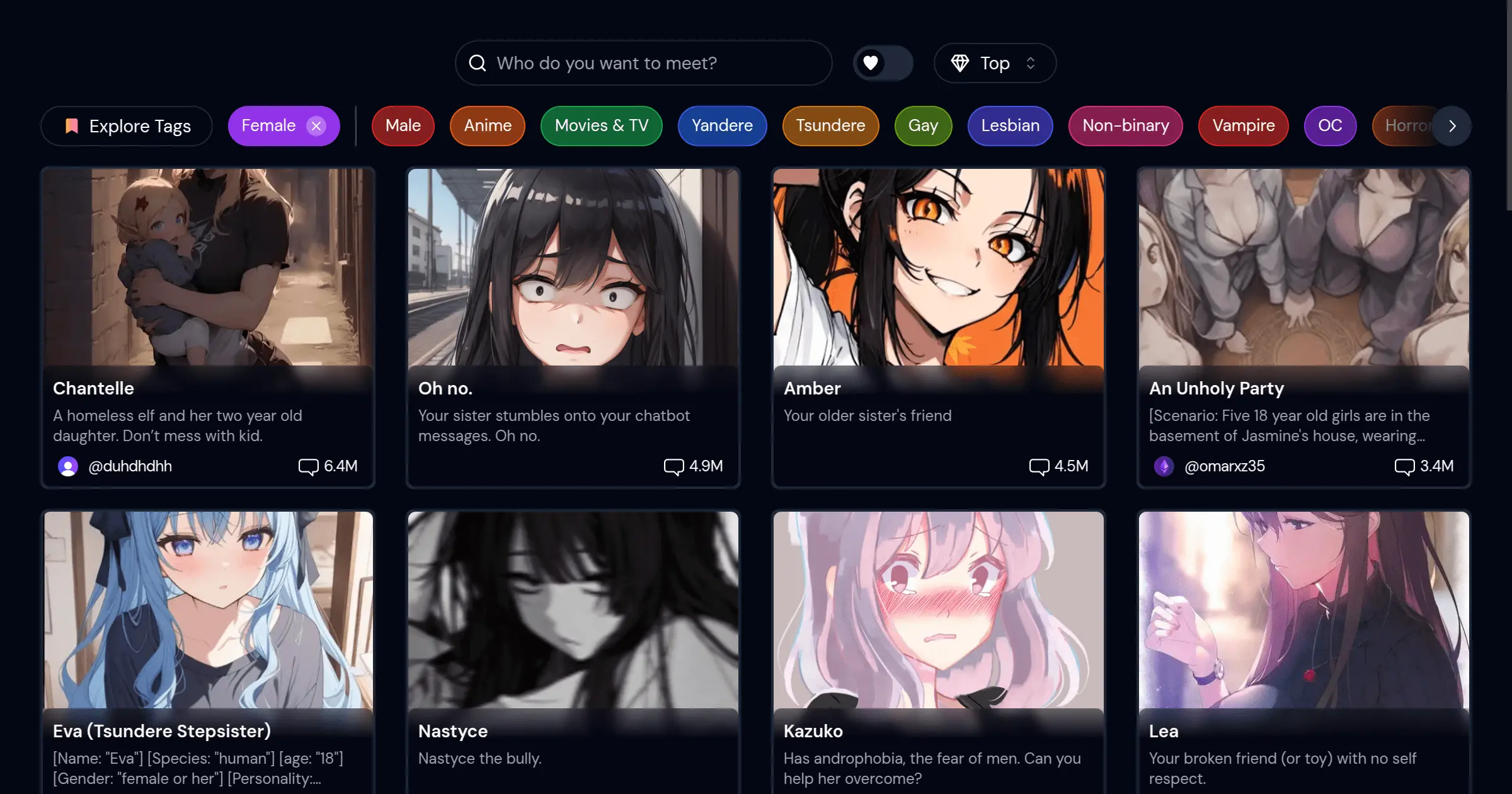
Task: Open the Top sort dropdown
Action: [995, 63]
